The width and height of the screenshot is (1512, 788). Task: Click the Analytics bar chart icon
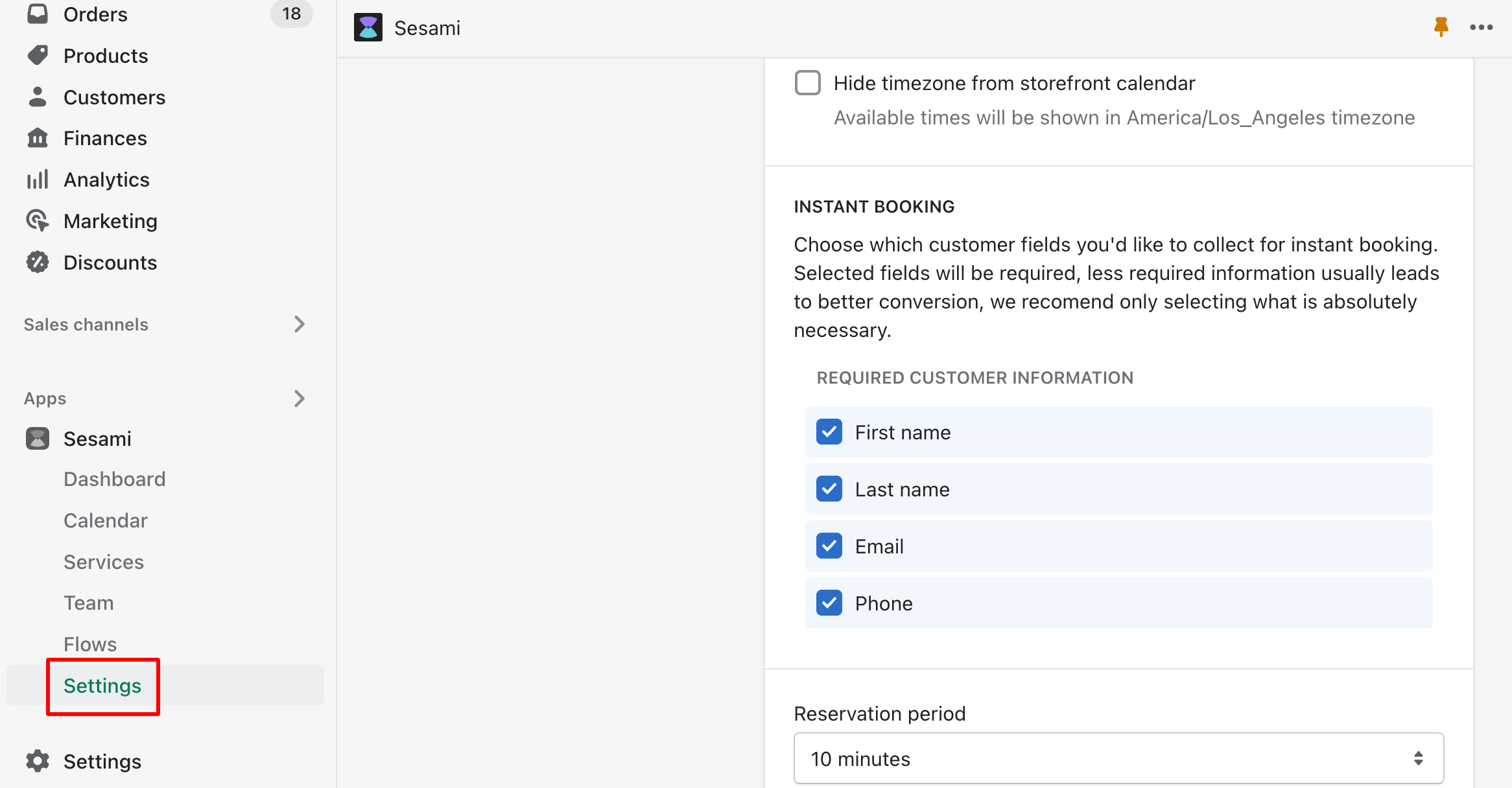(x=38, y=180)
